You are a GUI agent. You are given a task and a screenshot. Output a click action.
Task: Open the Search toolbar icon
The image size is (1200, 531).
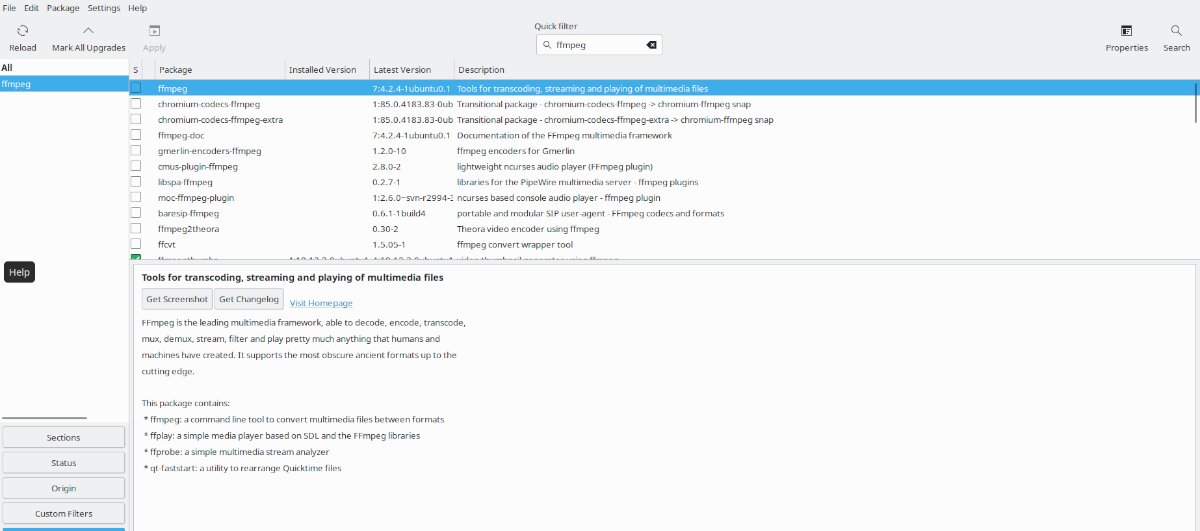click(1176, 31)
